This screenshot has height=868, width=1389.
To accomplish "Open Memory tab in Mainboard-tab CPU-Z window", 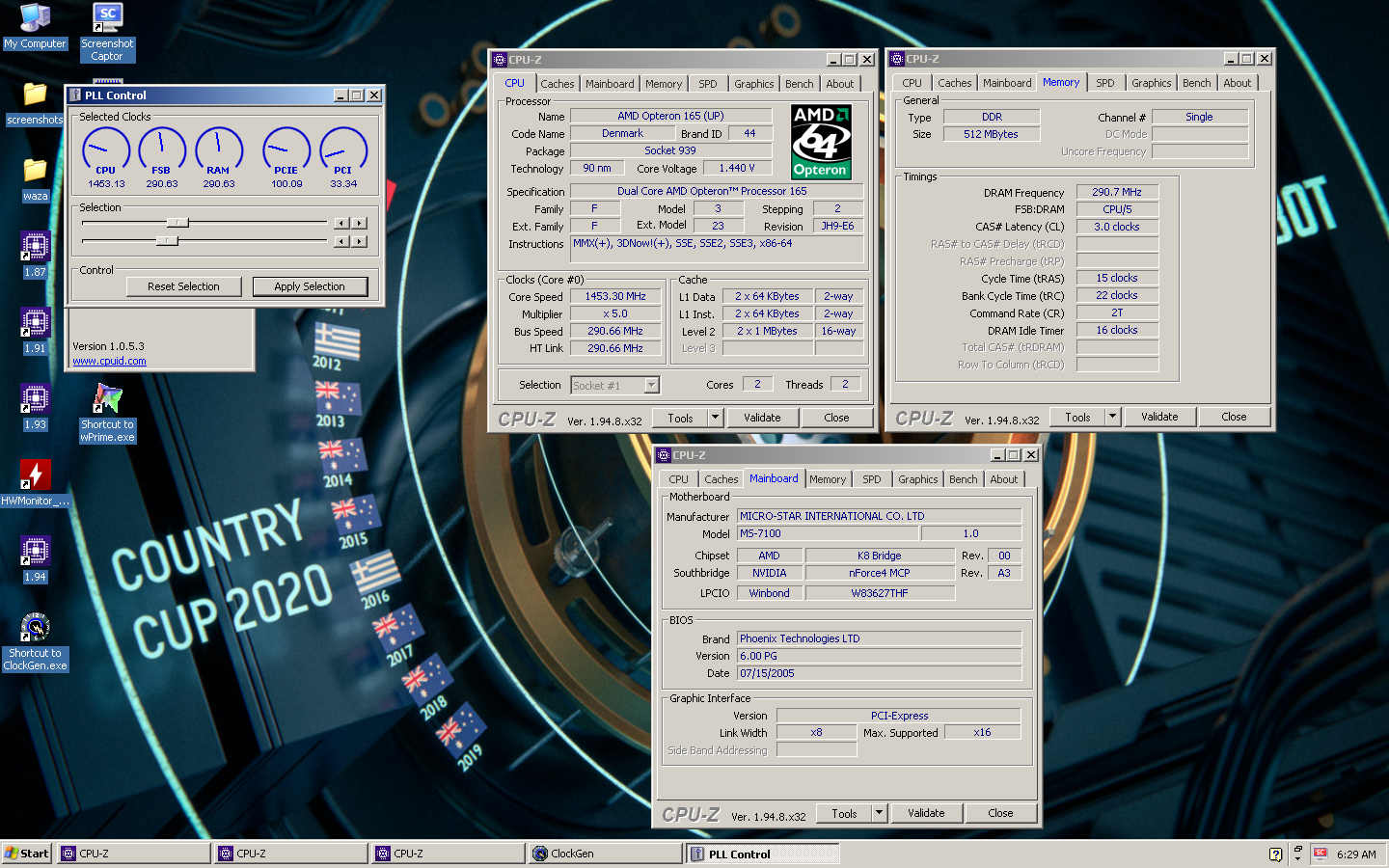I will [x=827, y=479].
